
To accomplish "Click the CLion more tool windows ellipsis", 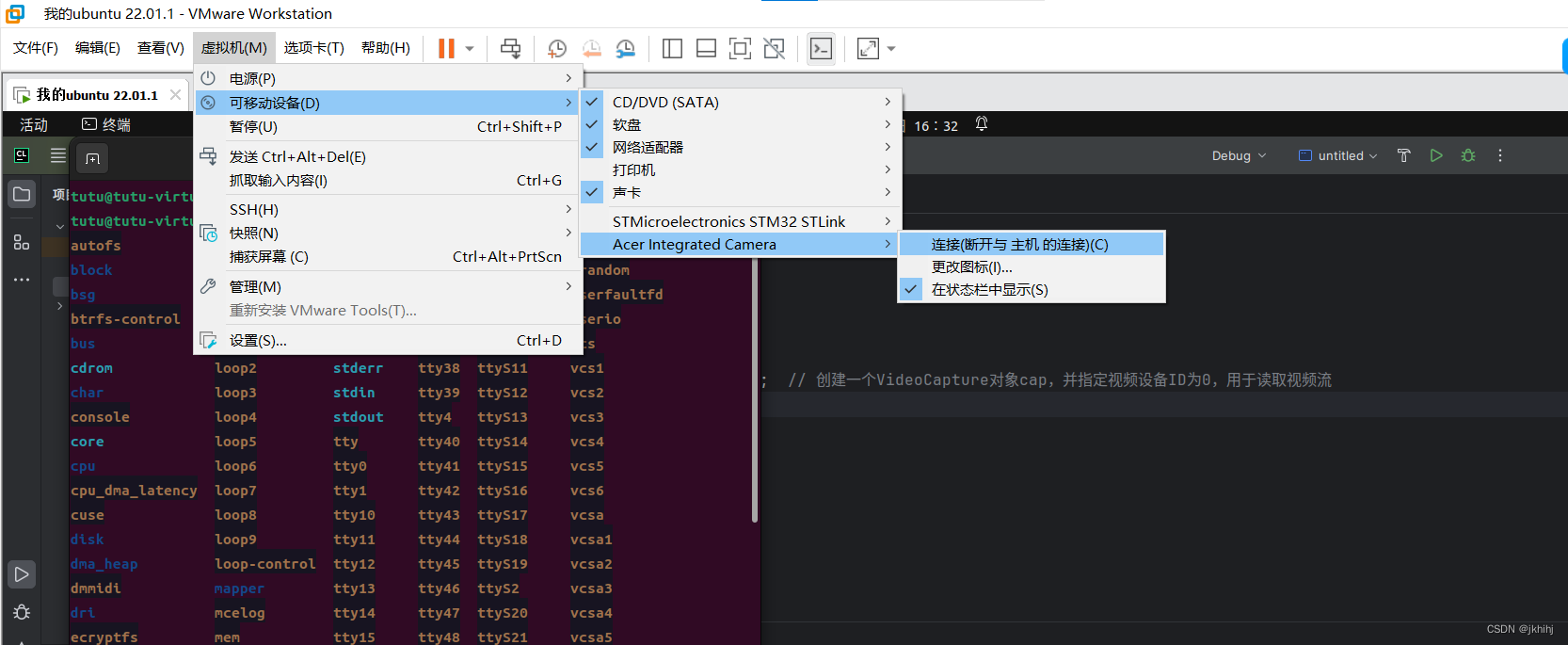I will [x=22, y=280].
